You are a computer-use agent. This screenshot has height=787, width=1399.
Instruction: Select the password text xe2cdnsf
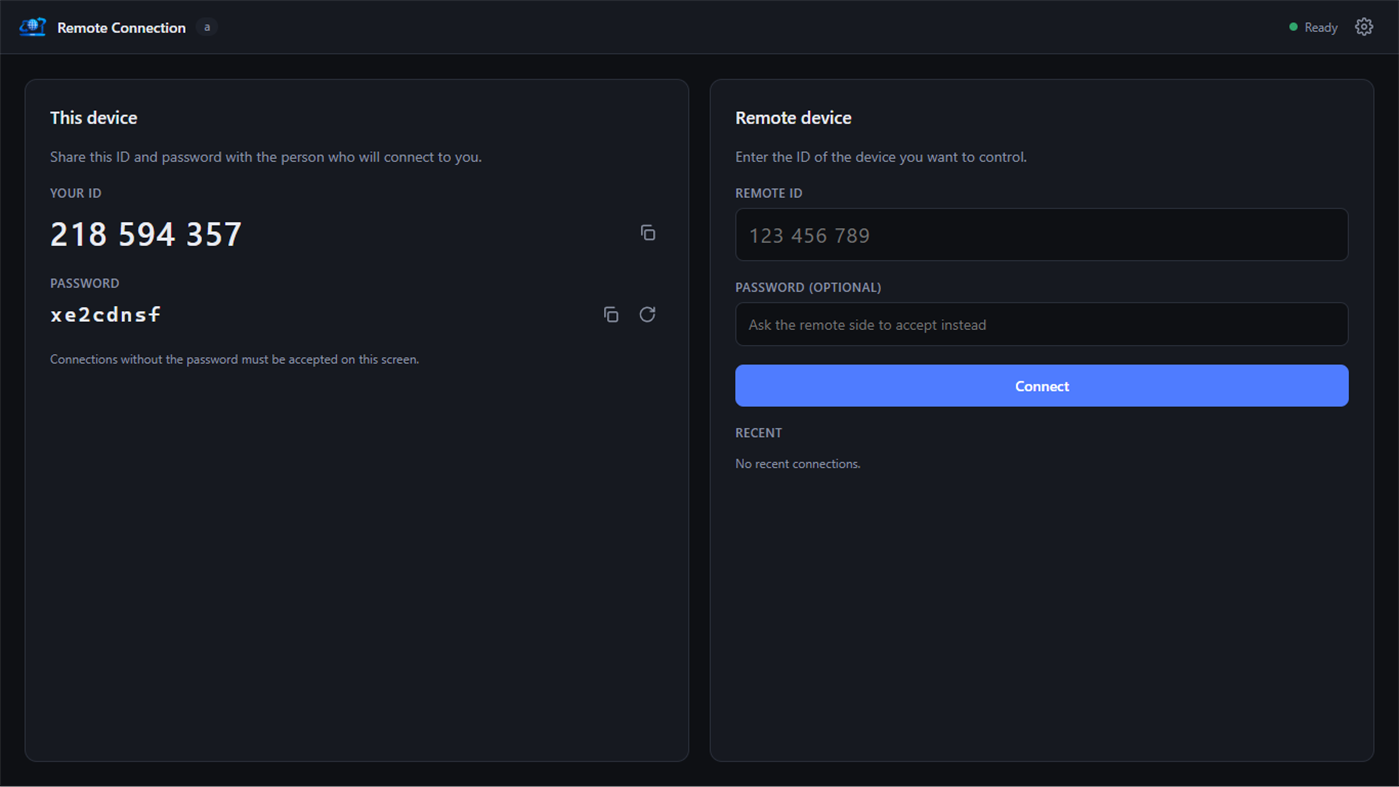coord(105,315)
